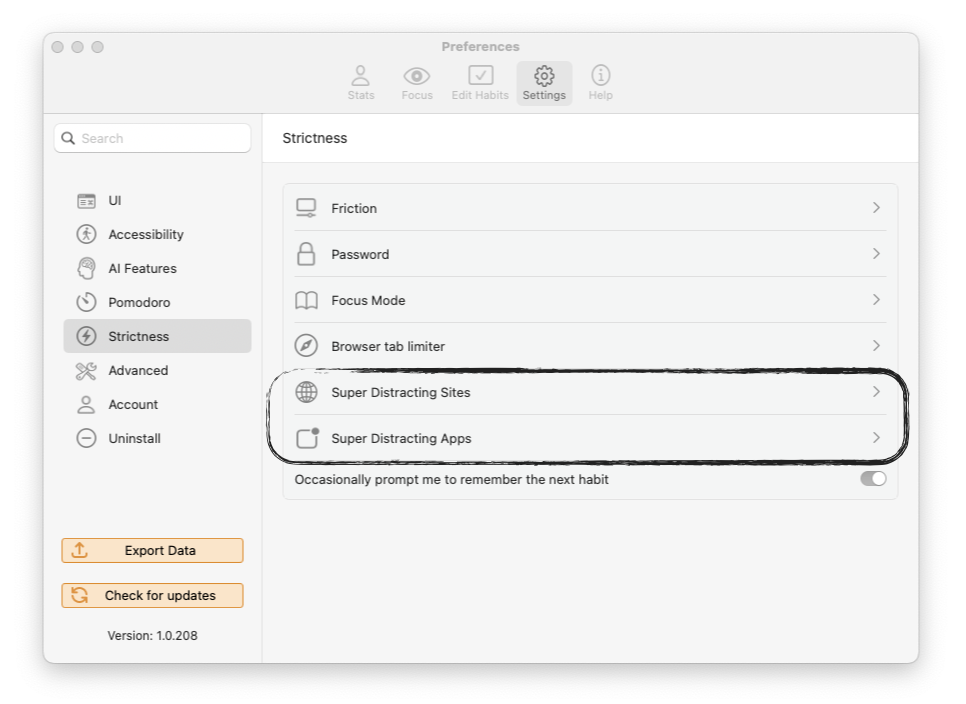
Task: Expand Browser tab limiter chevron
Action: pos(876,346)
